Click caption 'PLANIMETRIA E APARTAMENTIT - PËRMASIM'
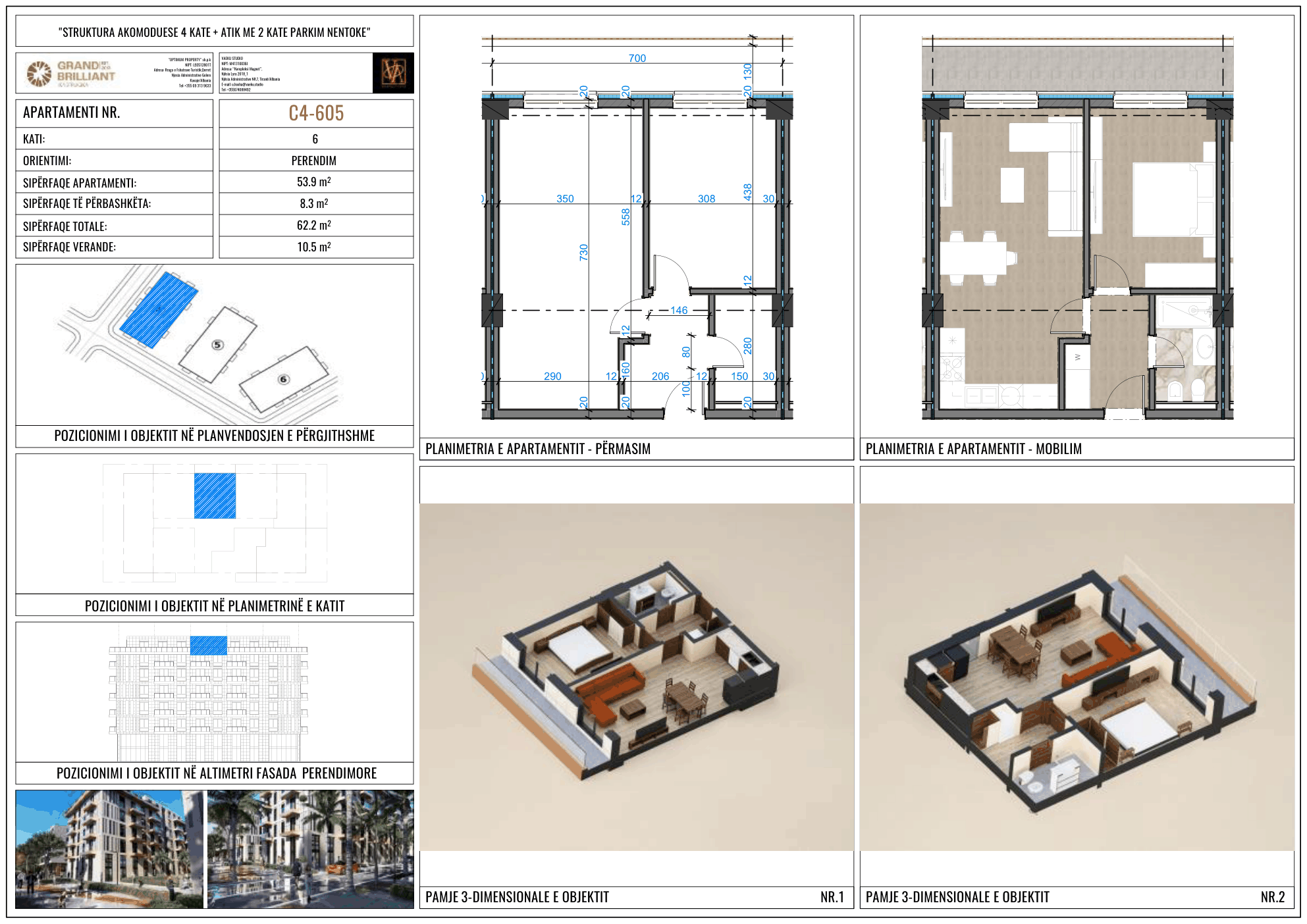The image size is (1307, 924). pos(538,449)
